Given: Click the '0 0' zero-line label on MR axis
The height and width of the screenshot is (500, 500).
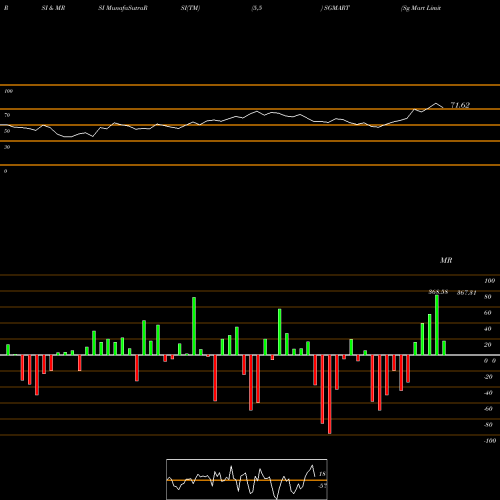Looking at the screenshot, I should coord(490,361).
